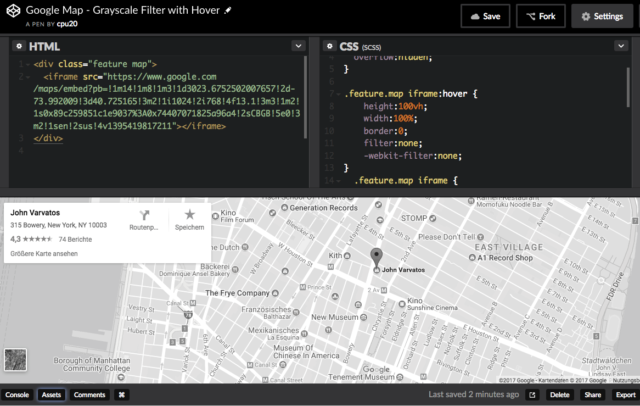
Task: Share this pen
Action: [593, 395]
